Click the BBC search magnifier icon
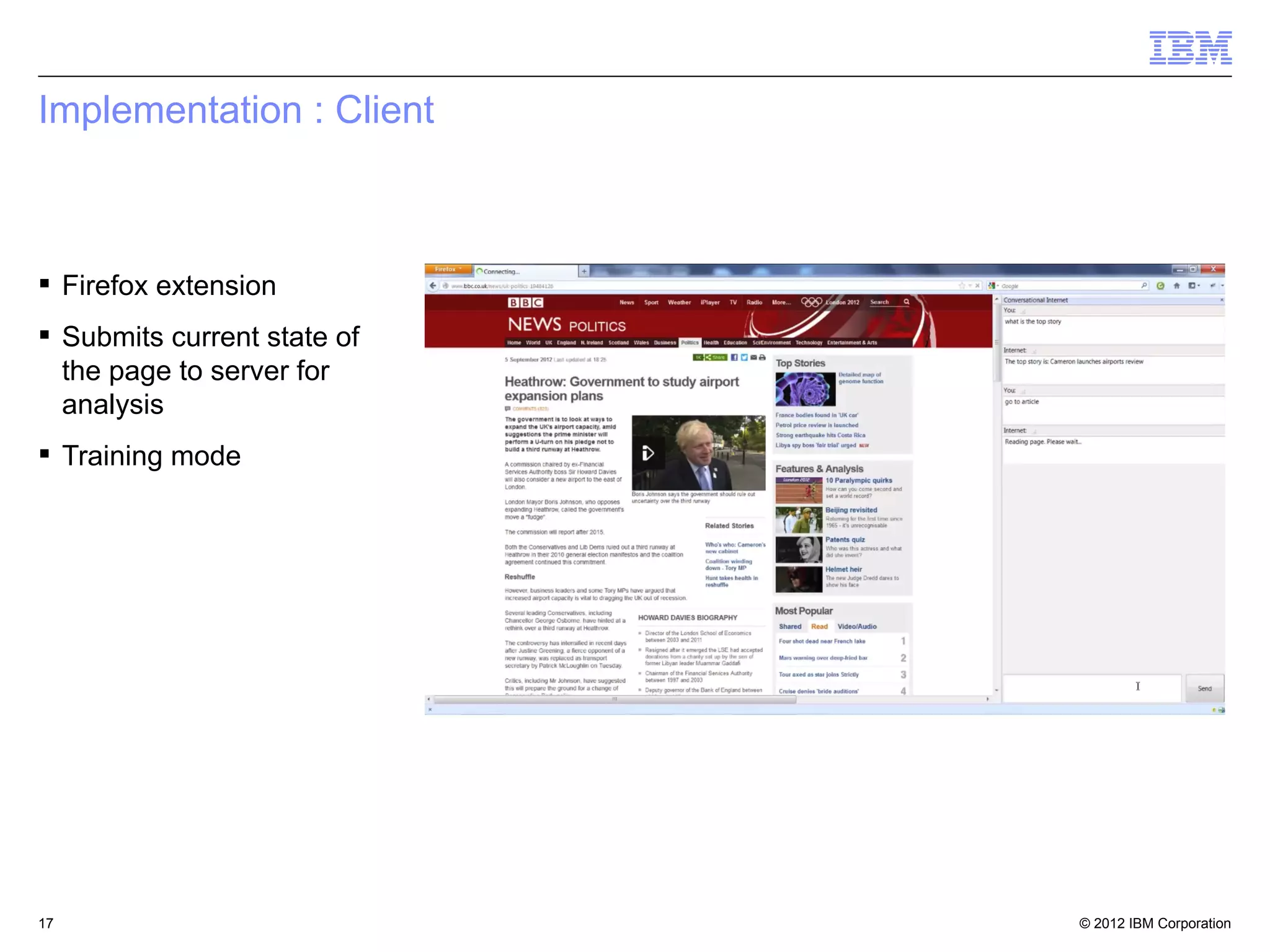 click(906, 302)
